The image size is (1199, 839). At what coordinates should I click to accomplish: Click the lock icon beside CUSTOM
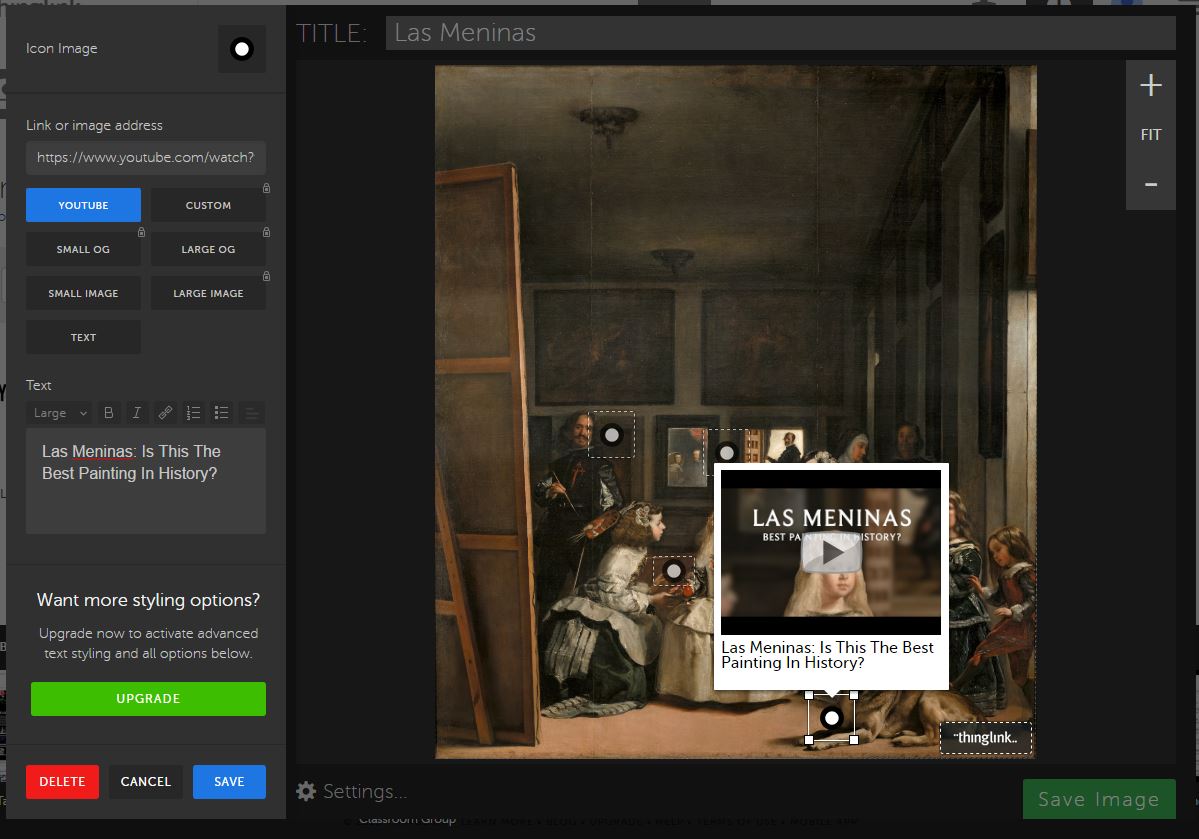click(266, 188)
